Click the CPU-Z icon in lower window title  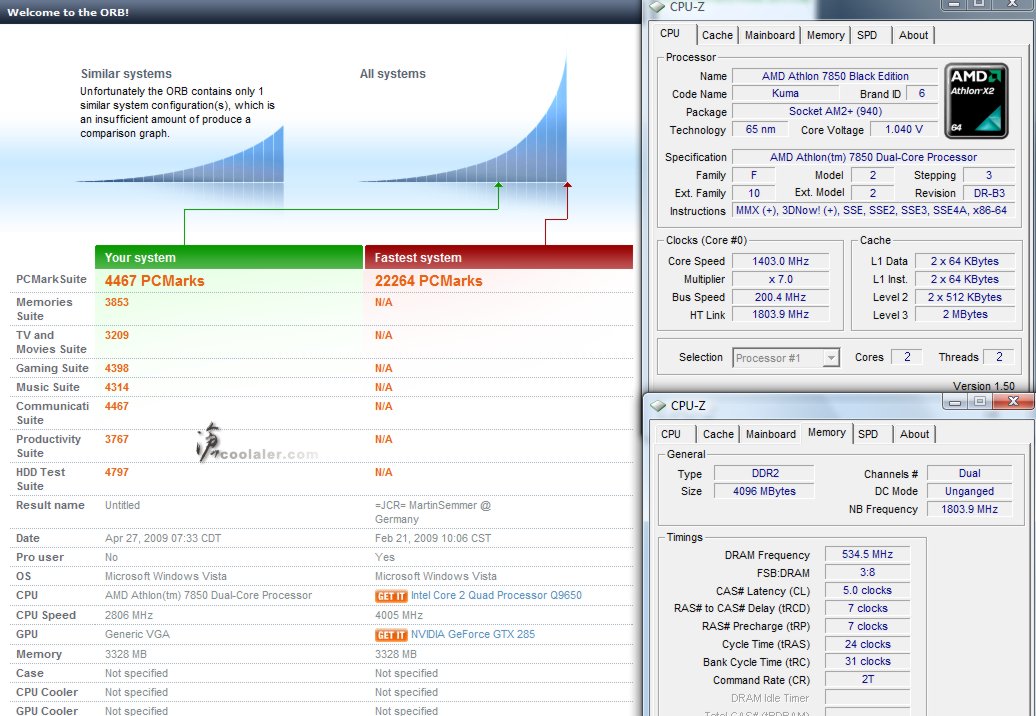[x=657, y=405]
